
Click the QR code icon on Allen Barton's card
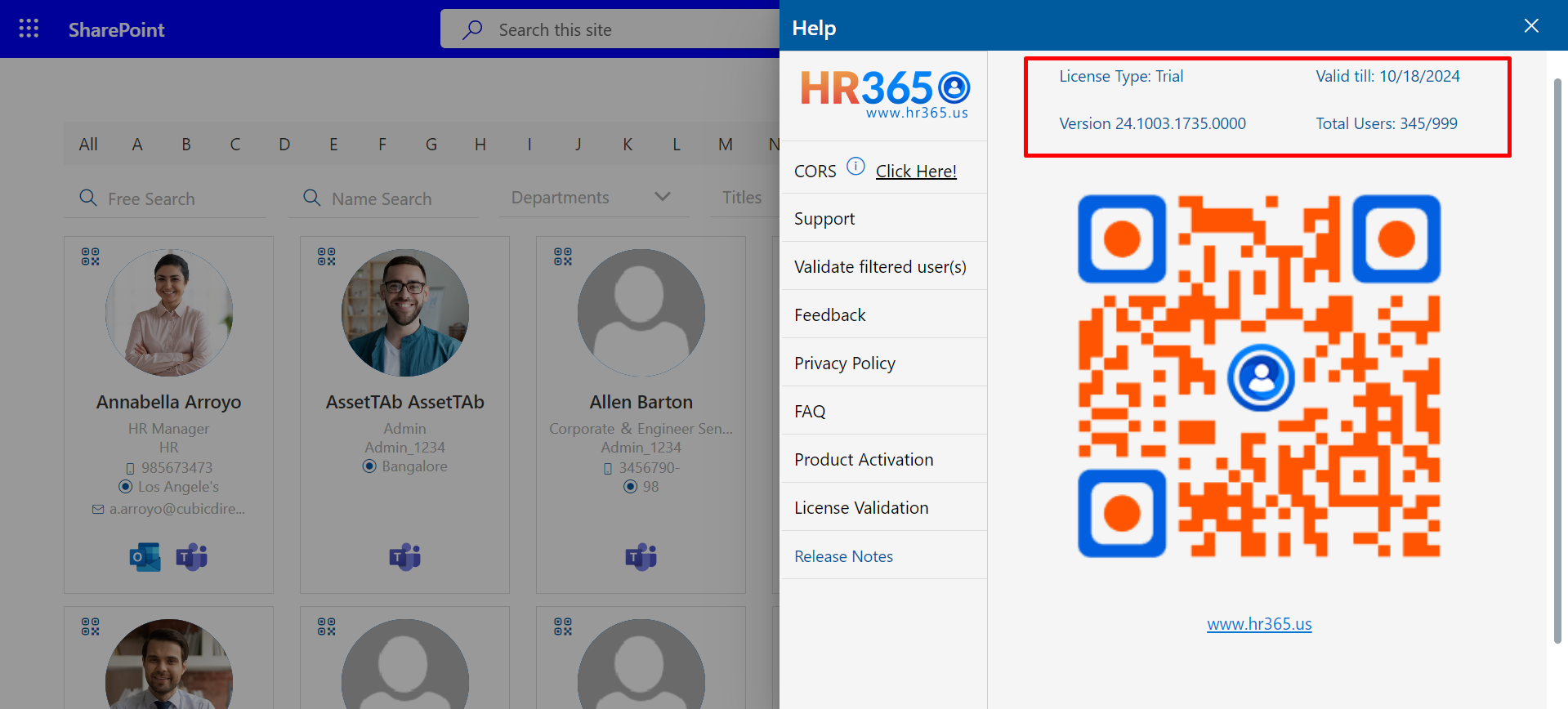(563, 257)
